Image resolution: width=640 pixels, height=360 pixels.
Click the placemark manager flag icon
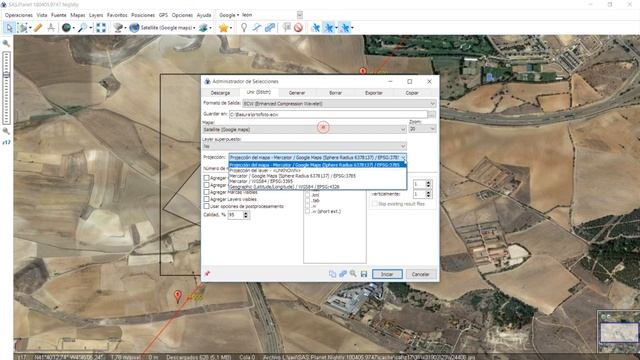[x=287, y=27]
